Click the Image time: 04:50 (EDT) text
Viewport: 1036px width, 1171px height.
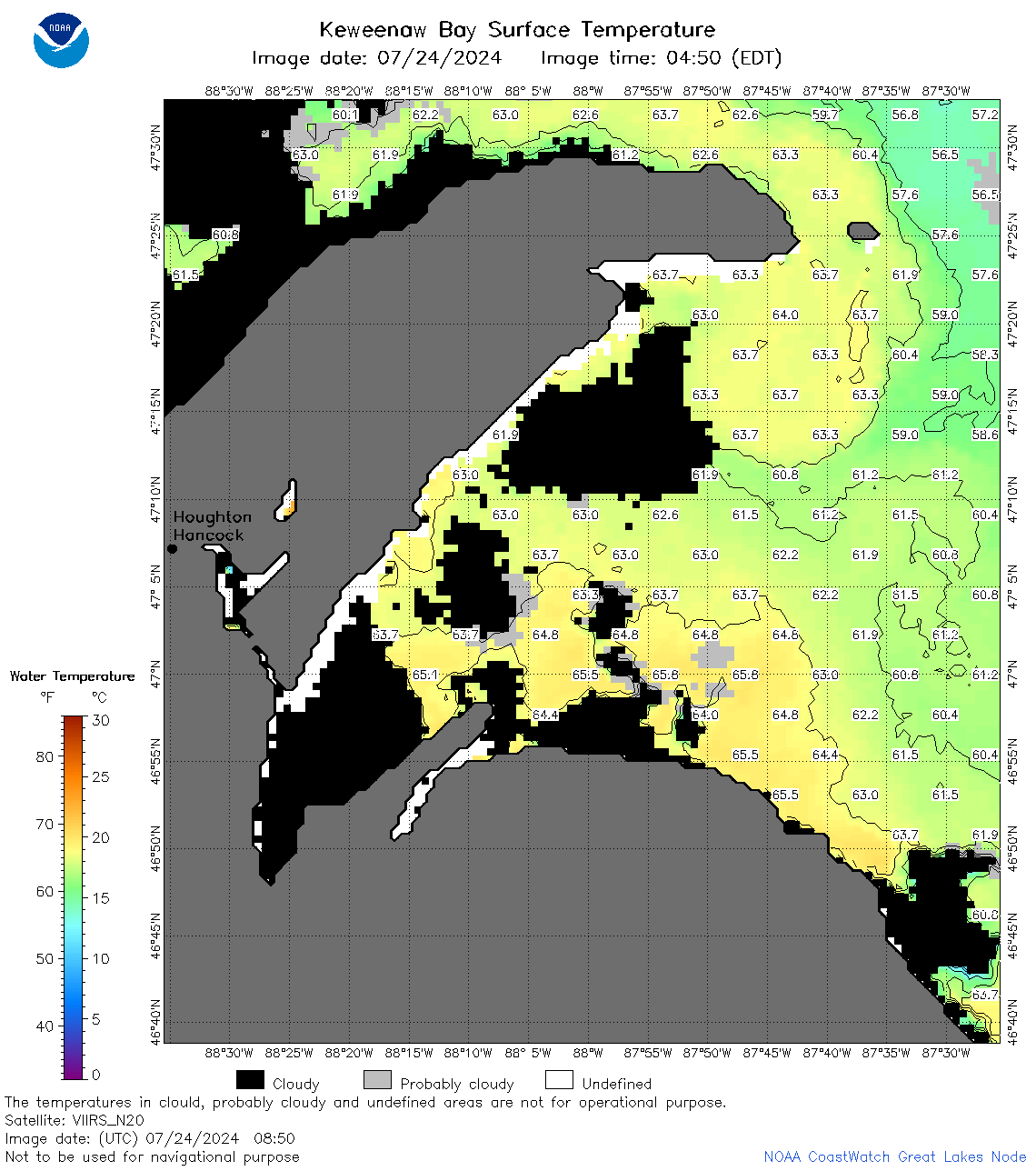(661, 58)
